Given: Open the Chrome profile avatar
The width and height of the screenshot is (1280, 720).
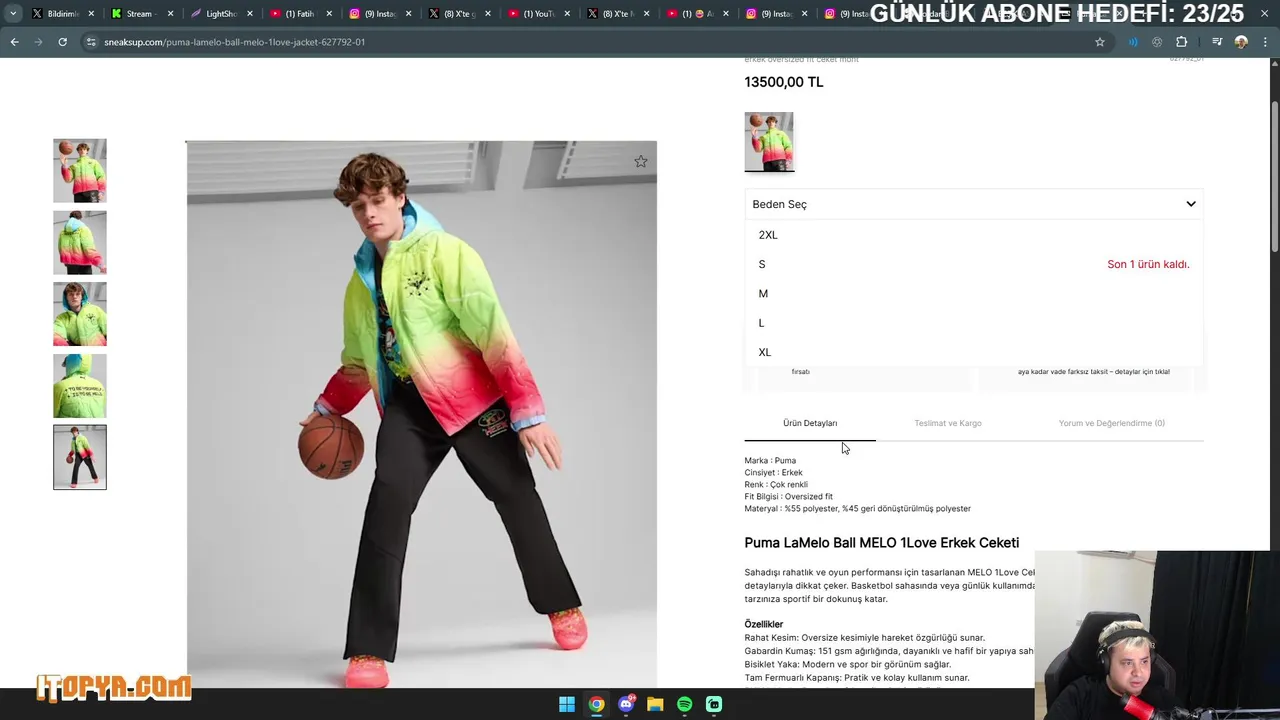Looking at the screenshot, I should point(1241,42).
